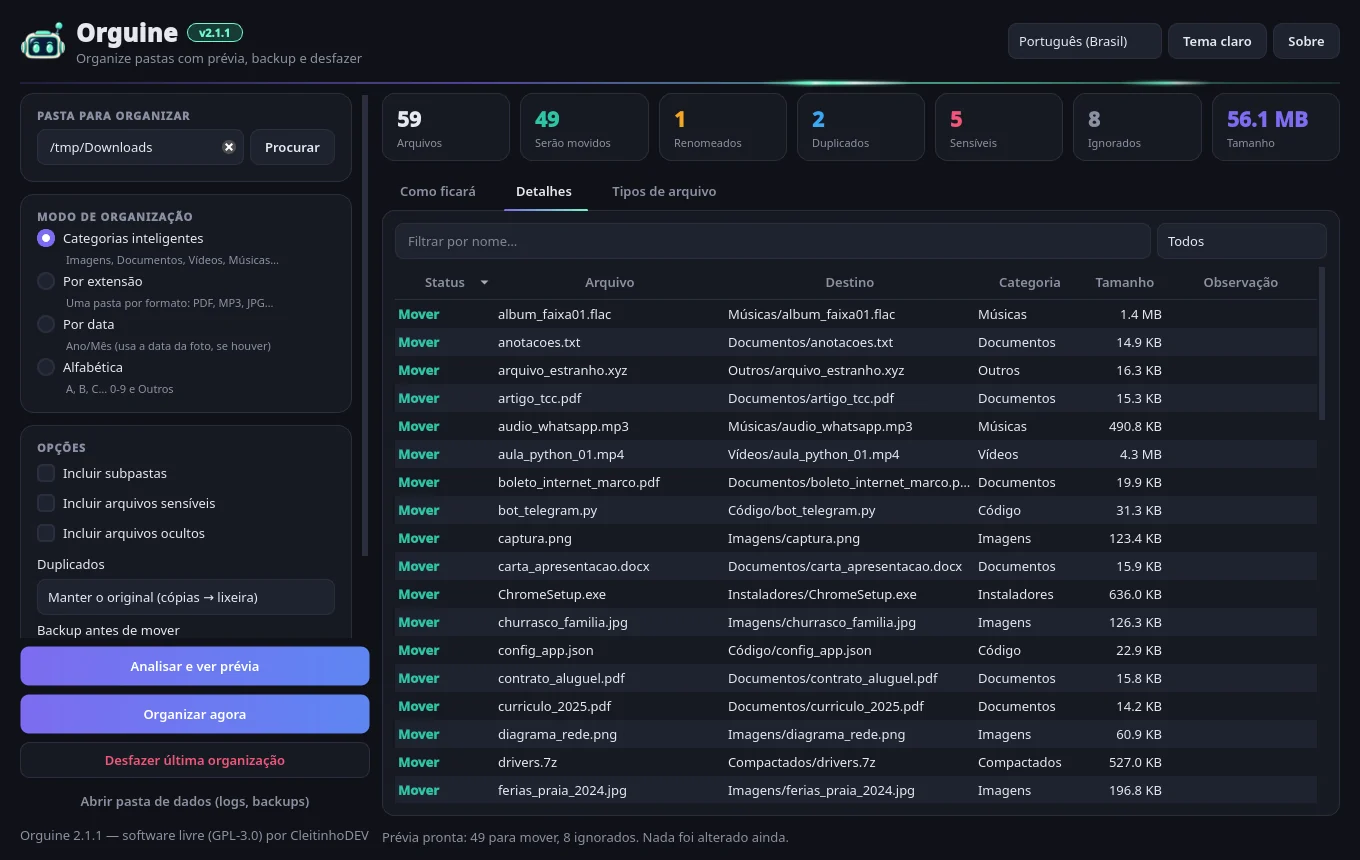Click the Organizar agora button
Viewport: 1360px width, 860px height.
[x=195, y=714]
